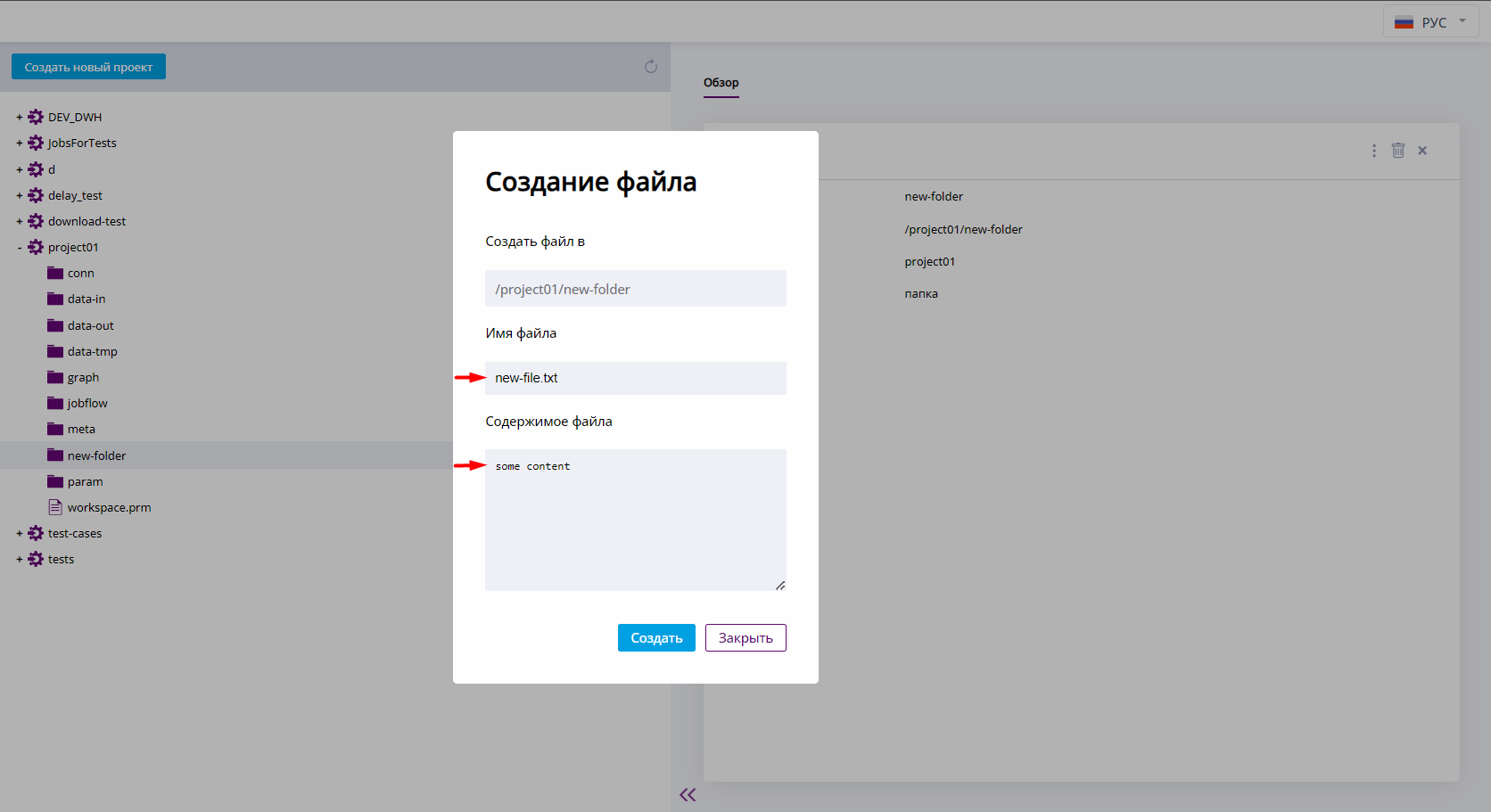
Task: Click the jobflow folder icon
Action: coord(55,403)
